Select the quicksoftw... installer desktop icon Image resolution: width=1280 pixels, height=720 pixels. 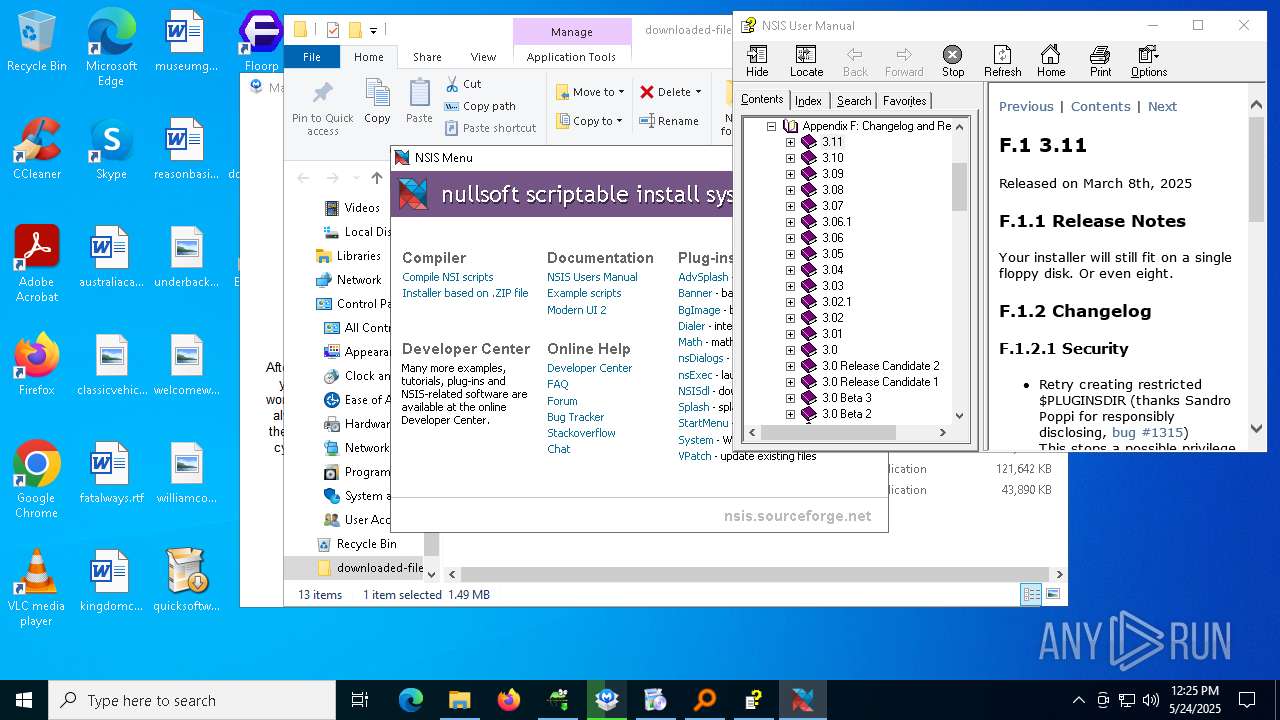tap(186, 580)
